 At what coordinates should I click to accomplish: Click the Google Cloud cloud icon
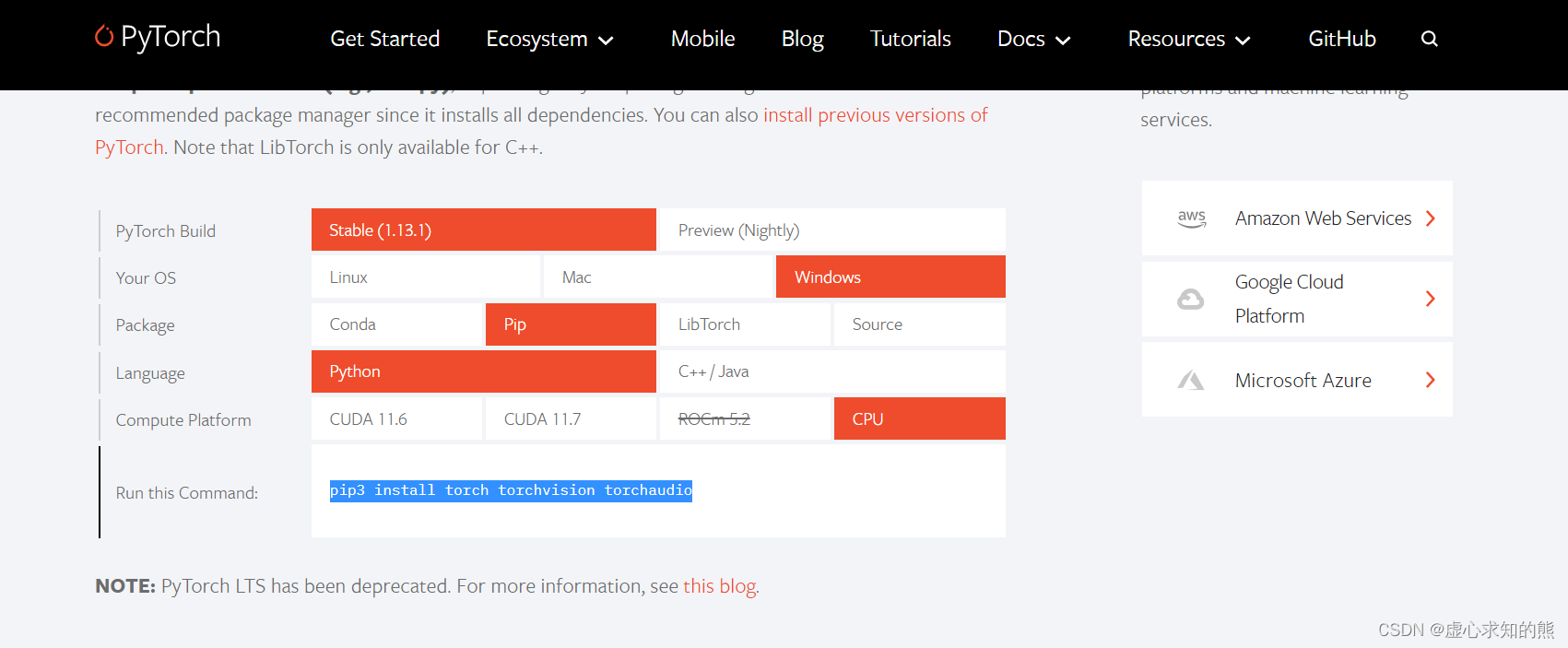1191,299
